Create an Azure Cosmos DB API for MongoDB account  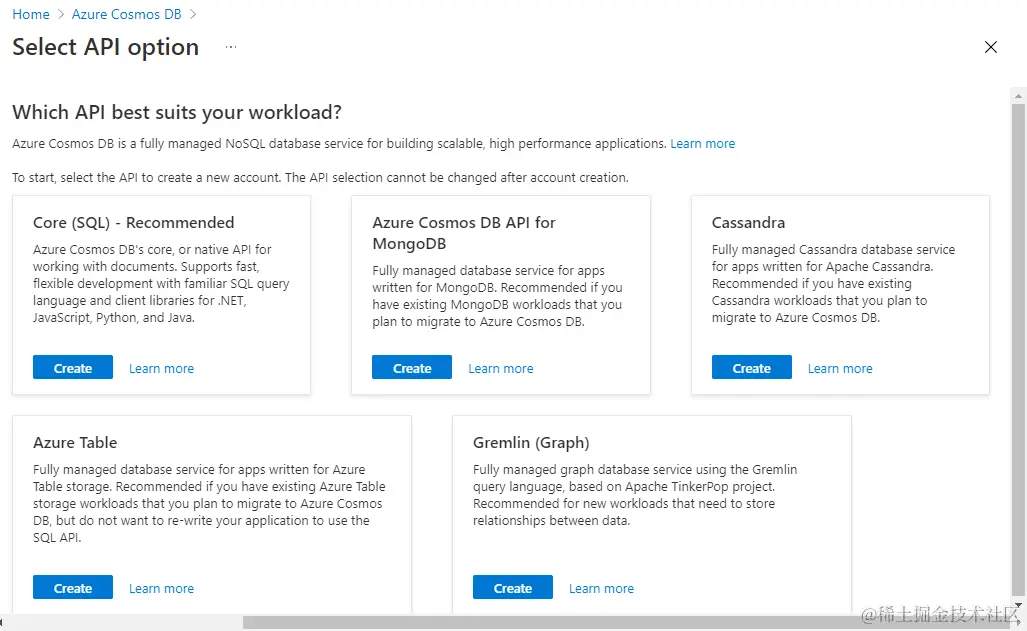point(412,368)
